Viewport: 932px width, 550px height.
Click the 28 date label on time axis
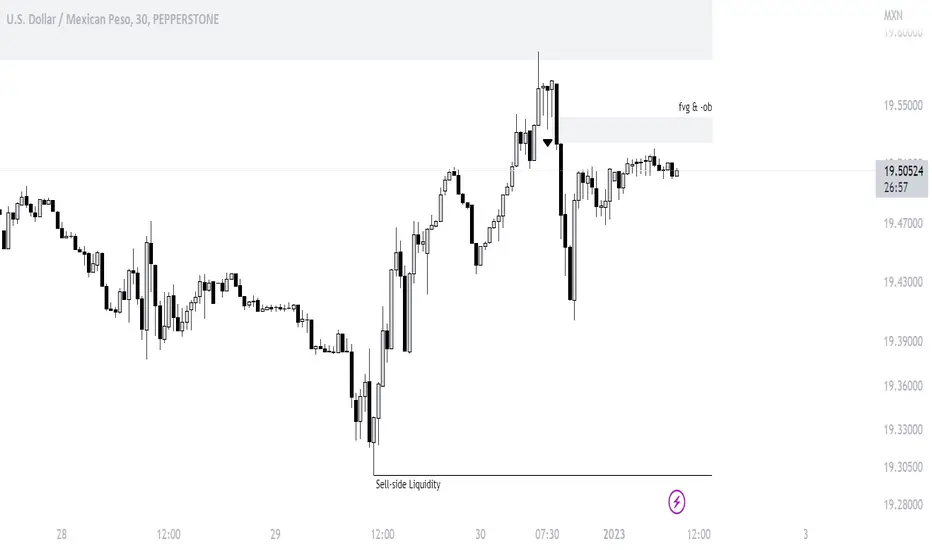click(61, 534)
